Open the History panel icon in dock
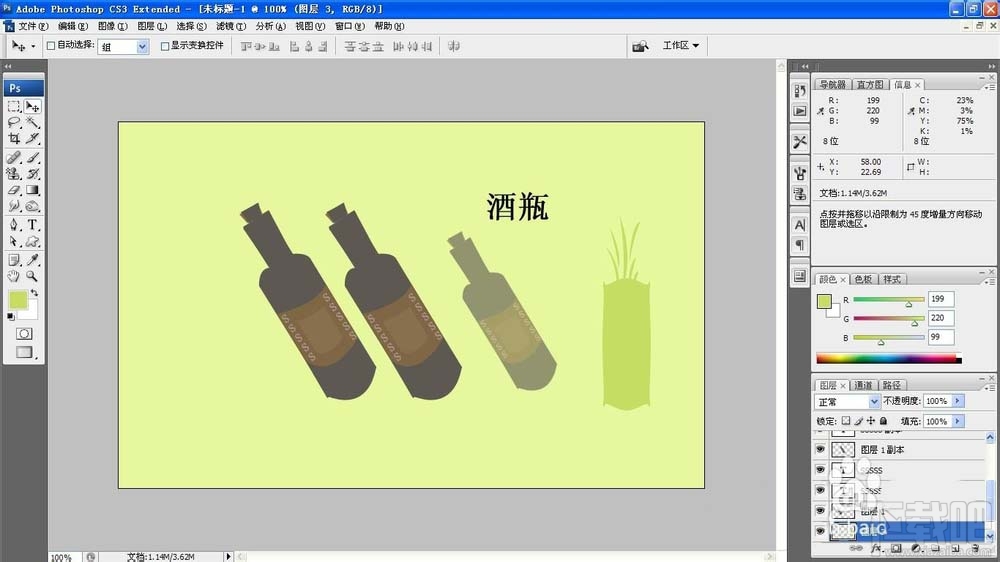 (800, 91)
